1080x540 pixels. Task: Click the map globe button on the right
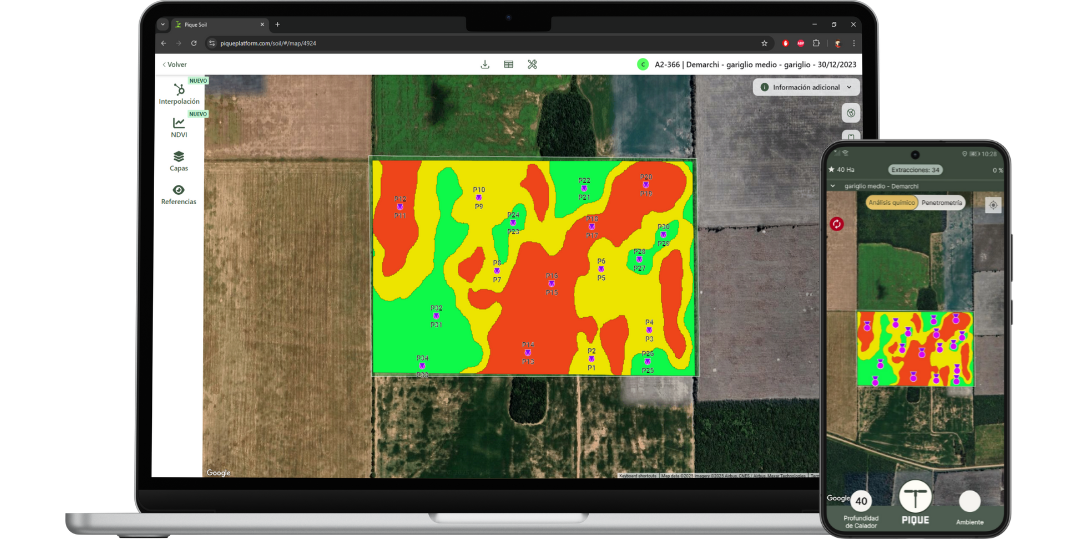(851, 113)
